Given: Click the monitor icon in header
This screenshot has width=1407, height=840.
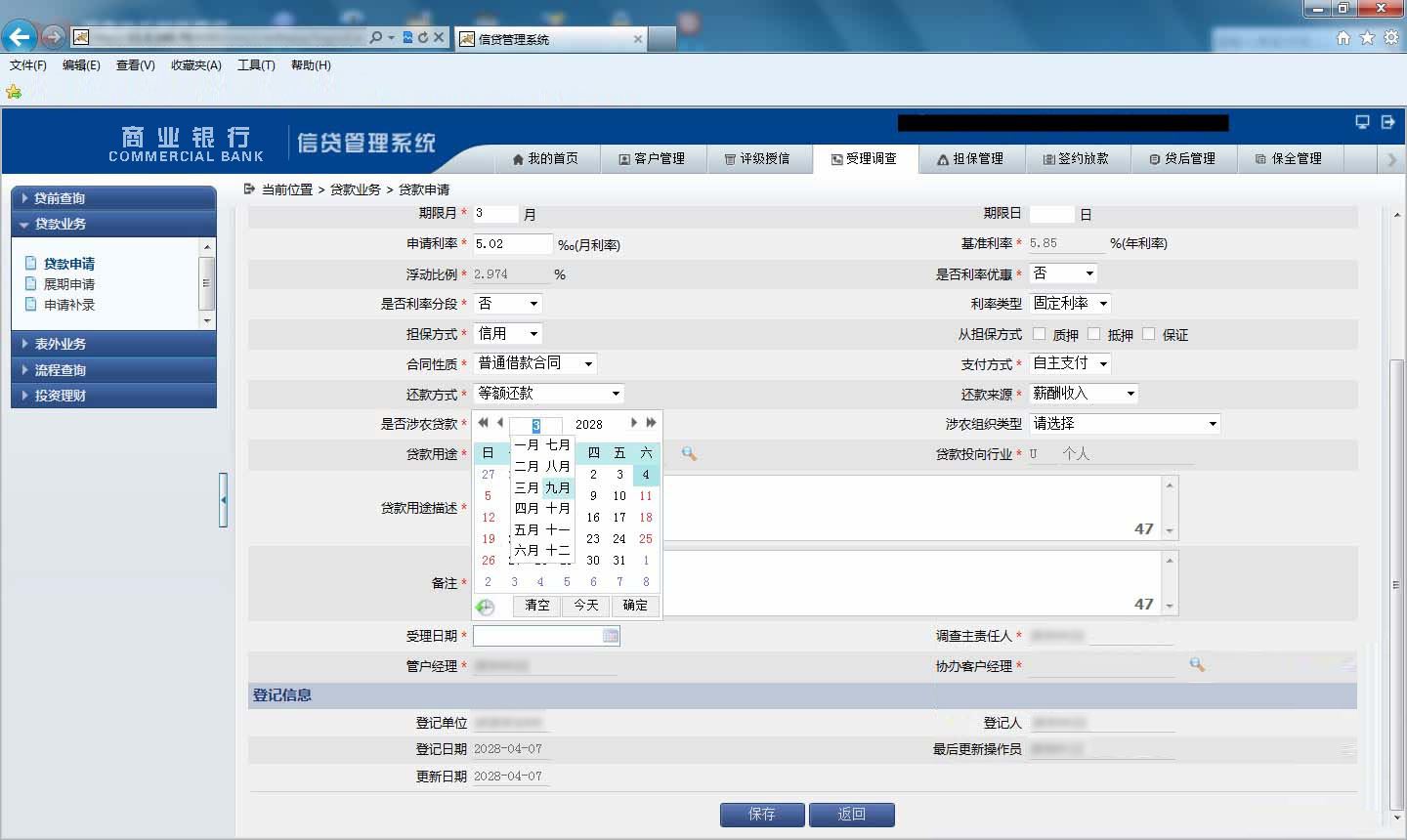Looking at the screenshot, I should pyautogui.click(x=1362, y=122).
